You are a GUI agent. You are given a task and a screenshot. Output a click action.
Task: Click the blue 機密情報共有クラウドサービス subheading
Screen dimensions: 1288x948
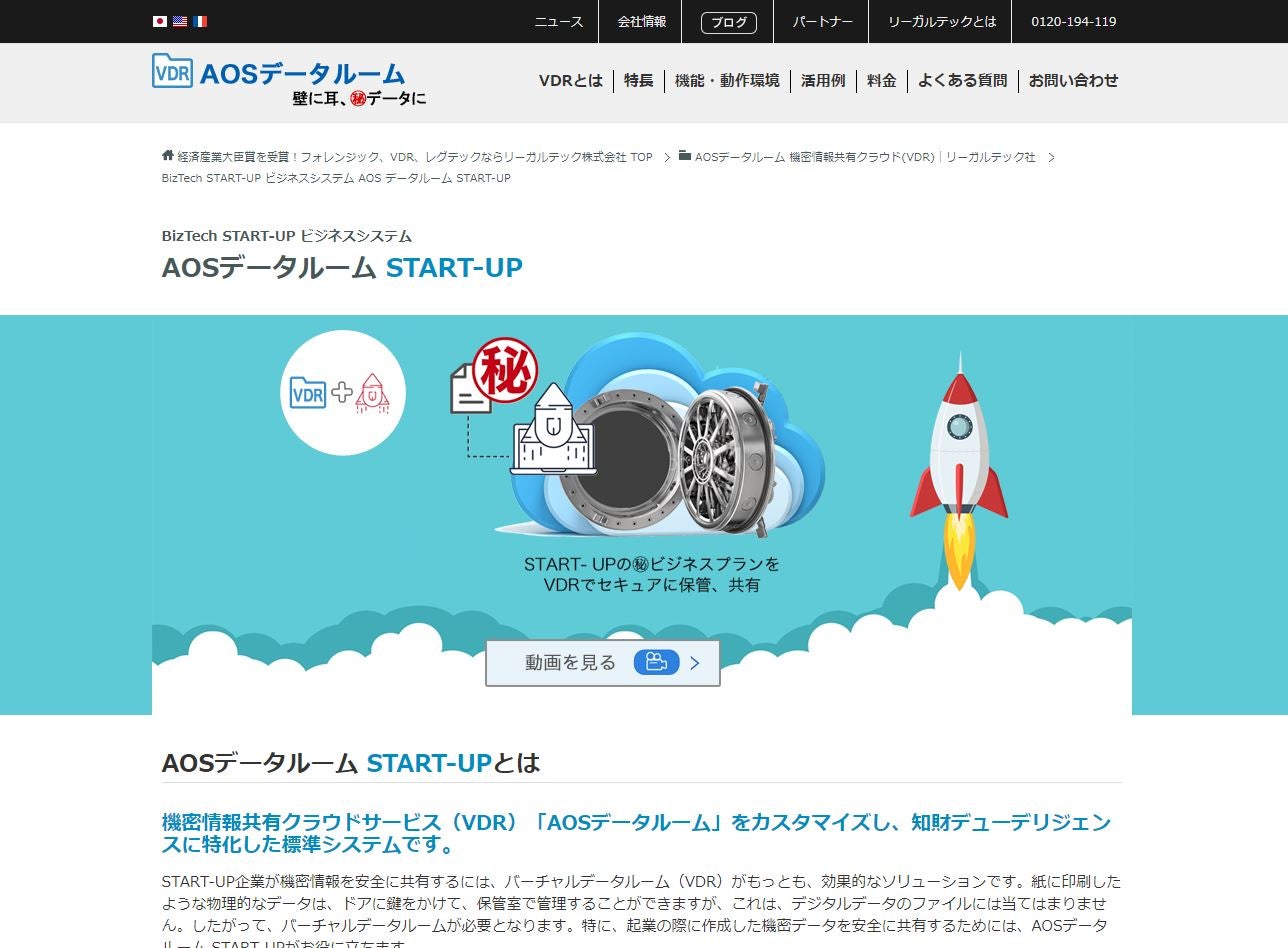pos(636,833)
